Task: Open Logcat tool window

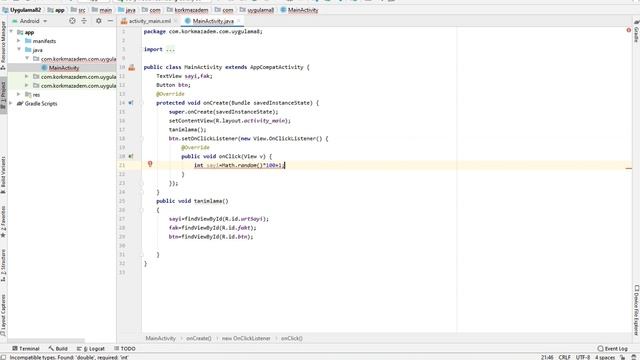Action: click(x=91, y=349)
